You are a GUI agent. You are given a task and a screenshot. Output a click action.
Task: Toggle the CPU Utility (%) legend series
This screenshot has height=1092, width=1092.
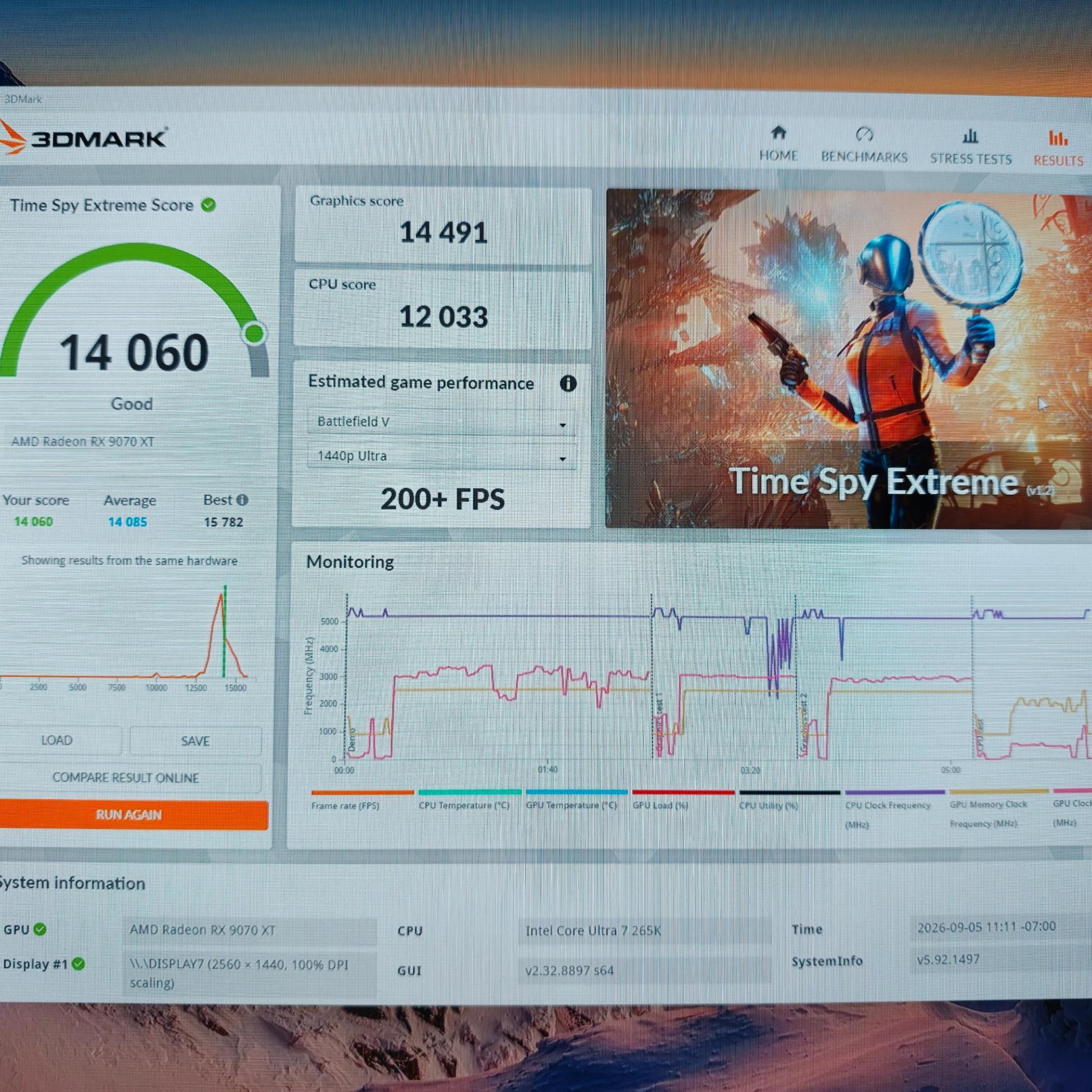pyautogui.click(x=790, y=800)
